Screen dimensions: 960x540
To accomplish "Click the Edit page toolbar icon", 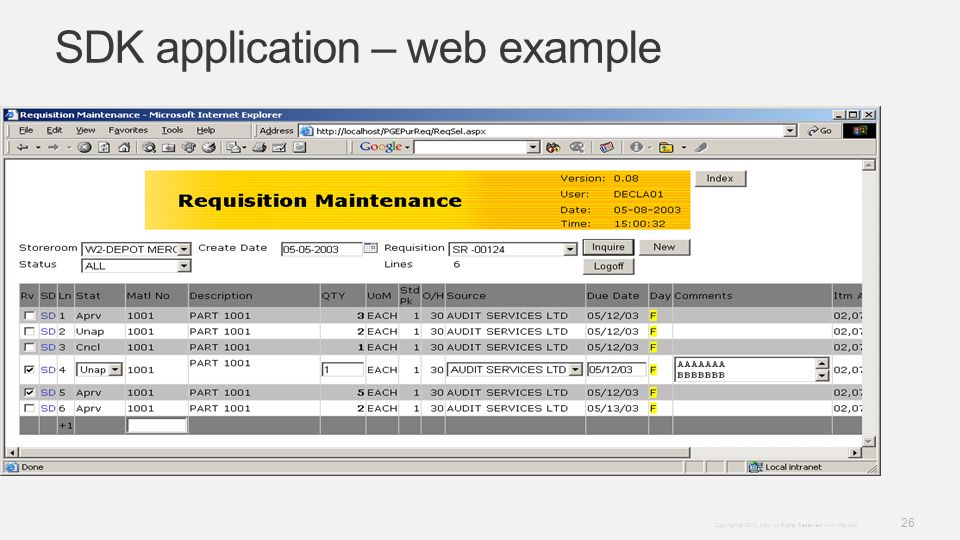I will click(279, 148).
